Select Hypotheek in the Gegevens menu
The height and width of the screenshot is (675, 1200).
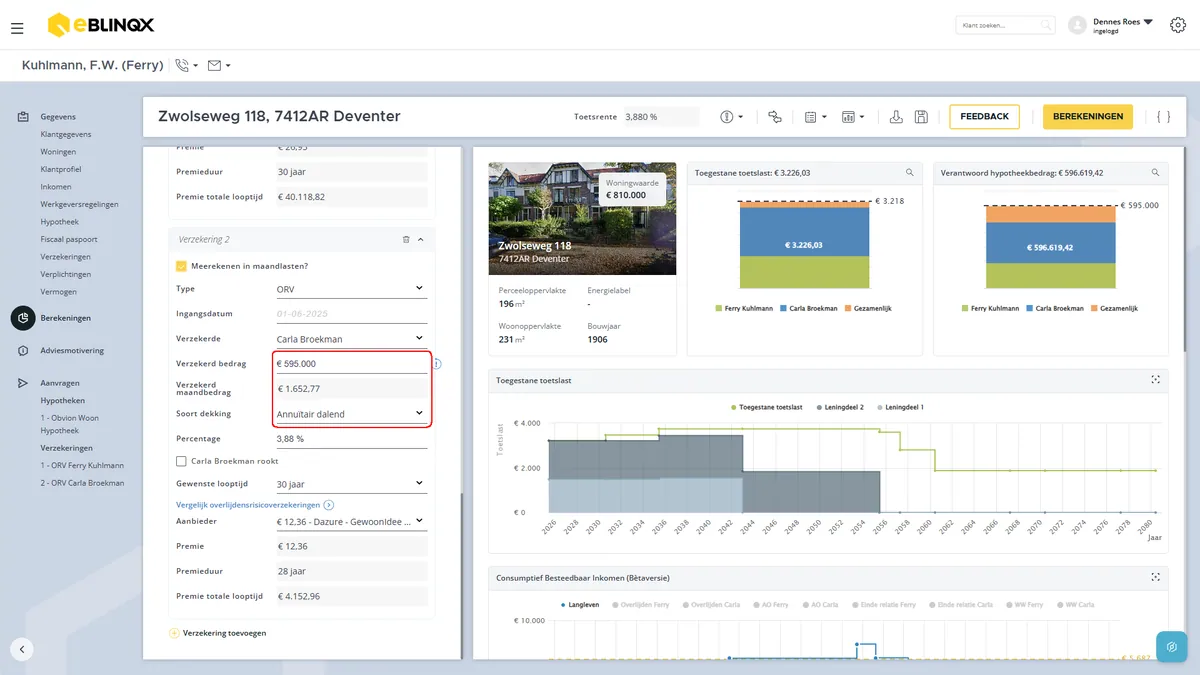click(60, 222)
